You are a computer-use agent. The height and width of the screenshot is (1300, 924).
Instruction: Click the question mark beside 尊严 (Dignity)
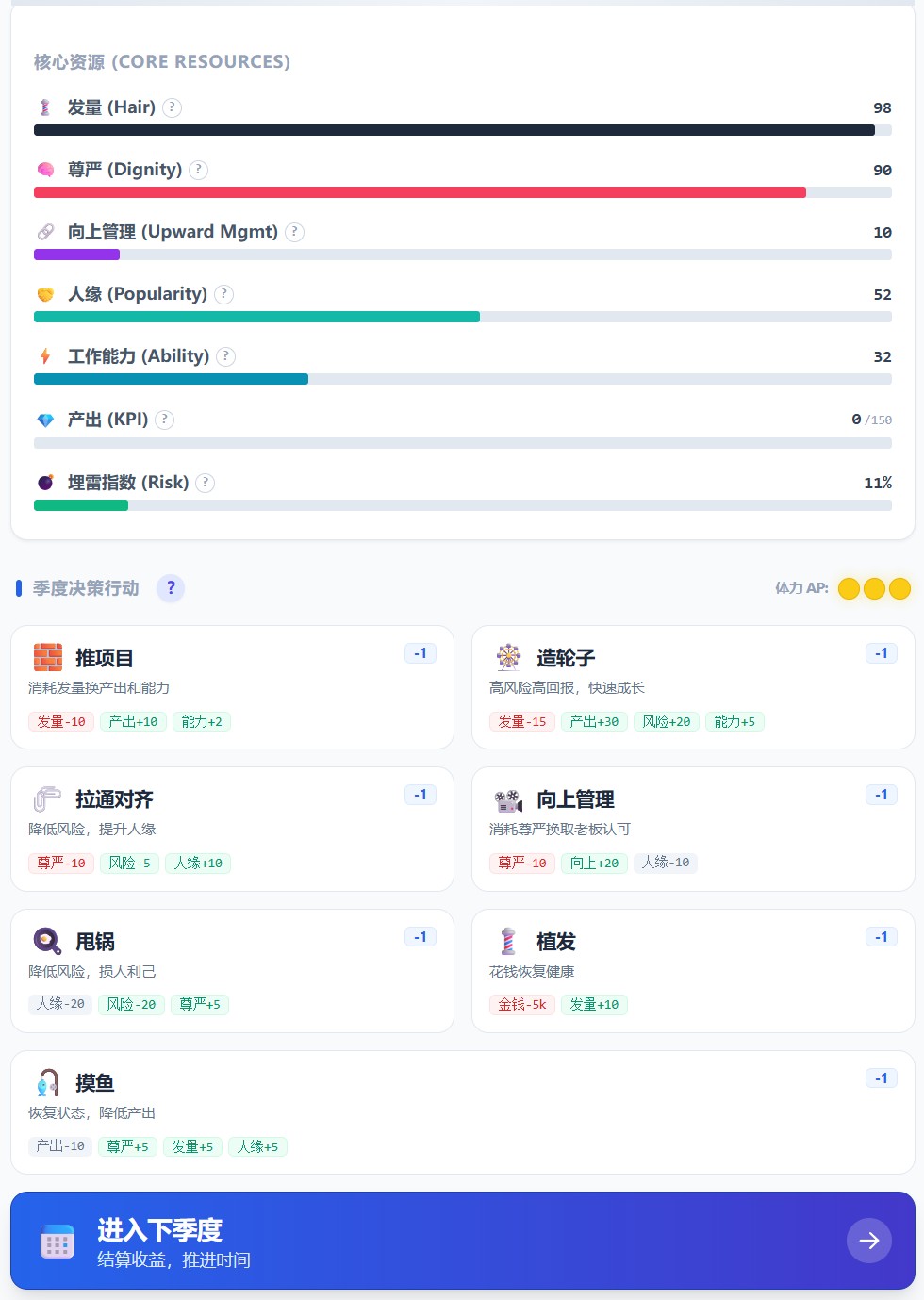coord(198,170)
